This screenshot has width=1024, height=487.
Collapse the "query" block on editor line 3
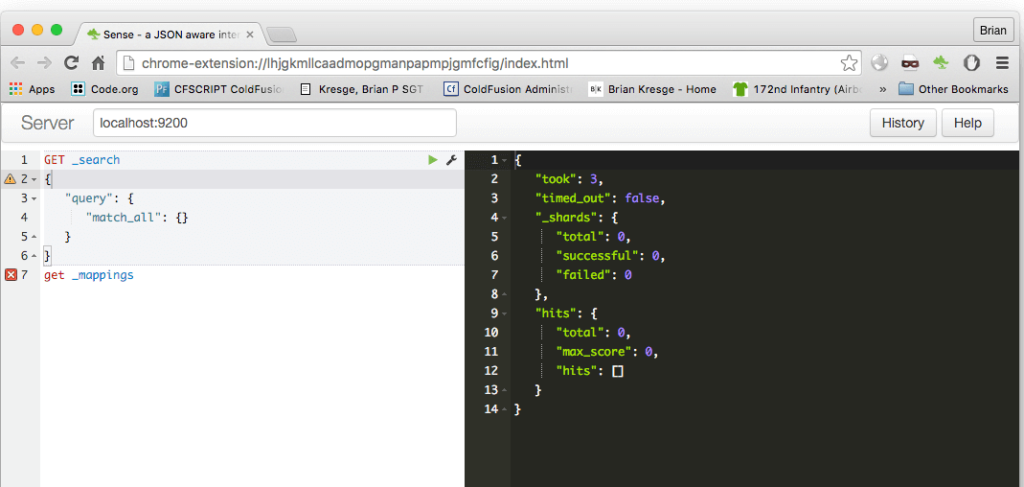click(x=36, y=198)
